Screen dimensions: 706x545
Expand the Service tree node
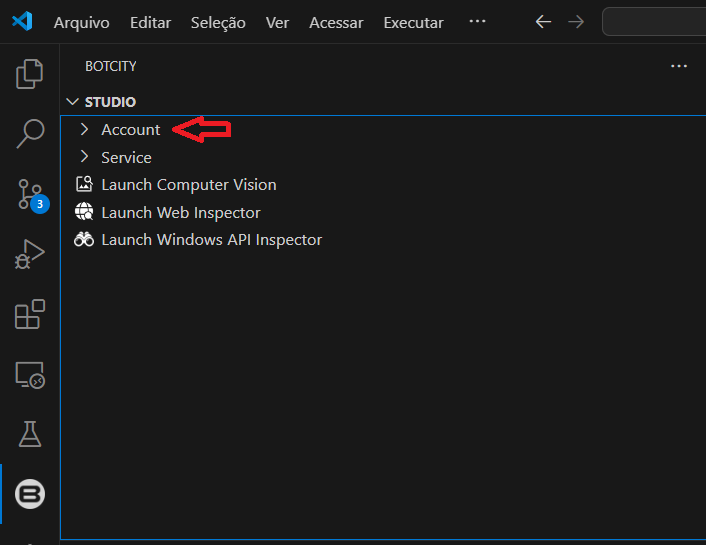coord(126,158)
